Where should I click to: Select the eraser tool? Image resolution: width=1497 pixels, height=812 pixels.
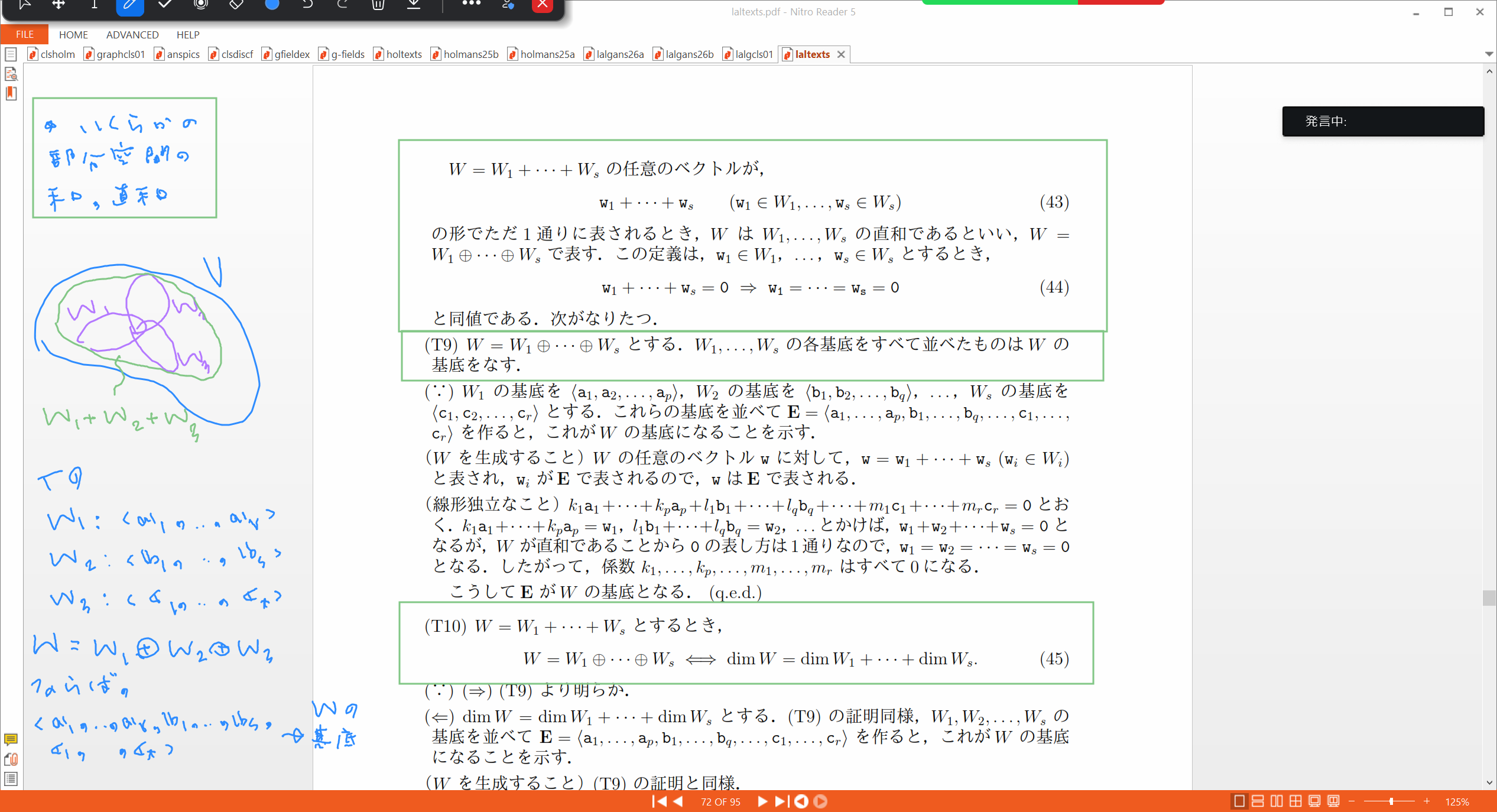click(x=236, y=4)
